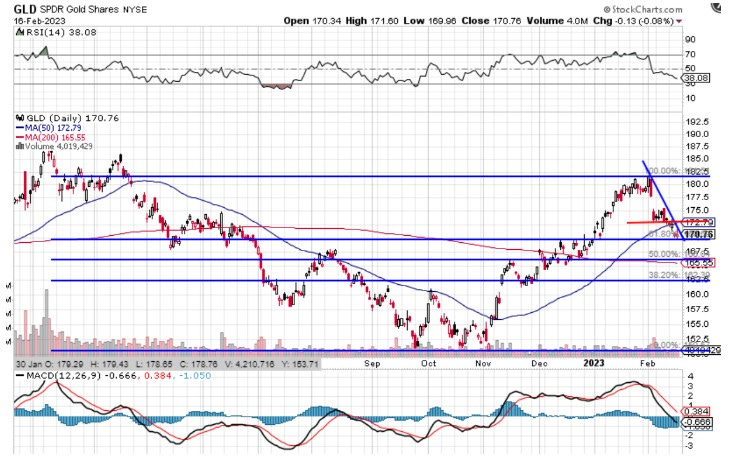738x456 pixels.
Task: Click the MACD -0.666 value tag
Action: click(x=695, y=423)
